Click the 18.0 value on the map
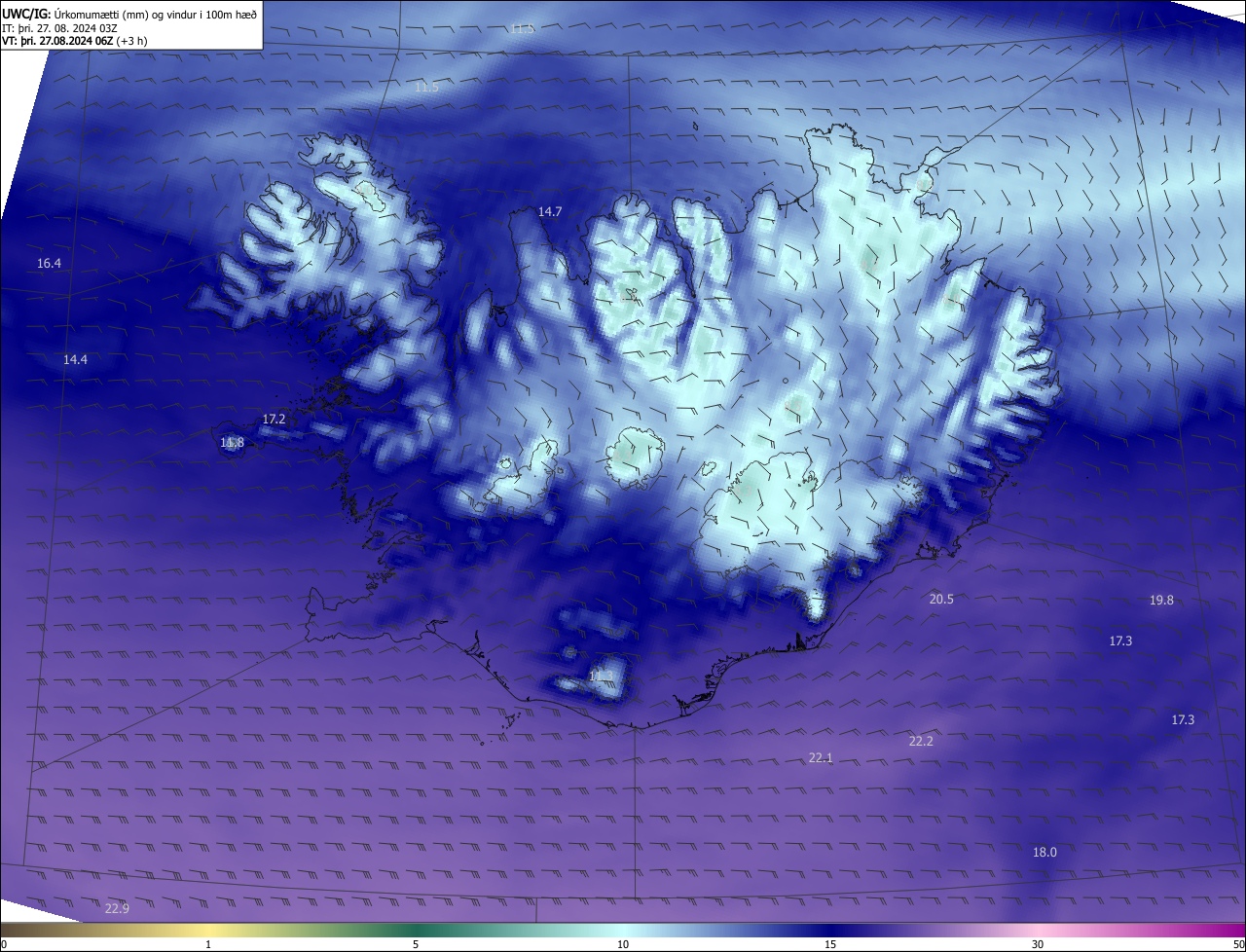Image resolution: width=1246 pixels, height=952 pixels. (1044, 853)
